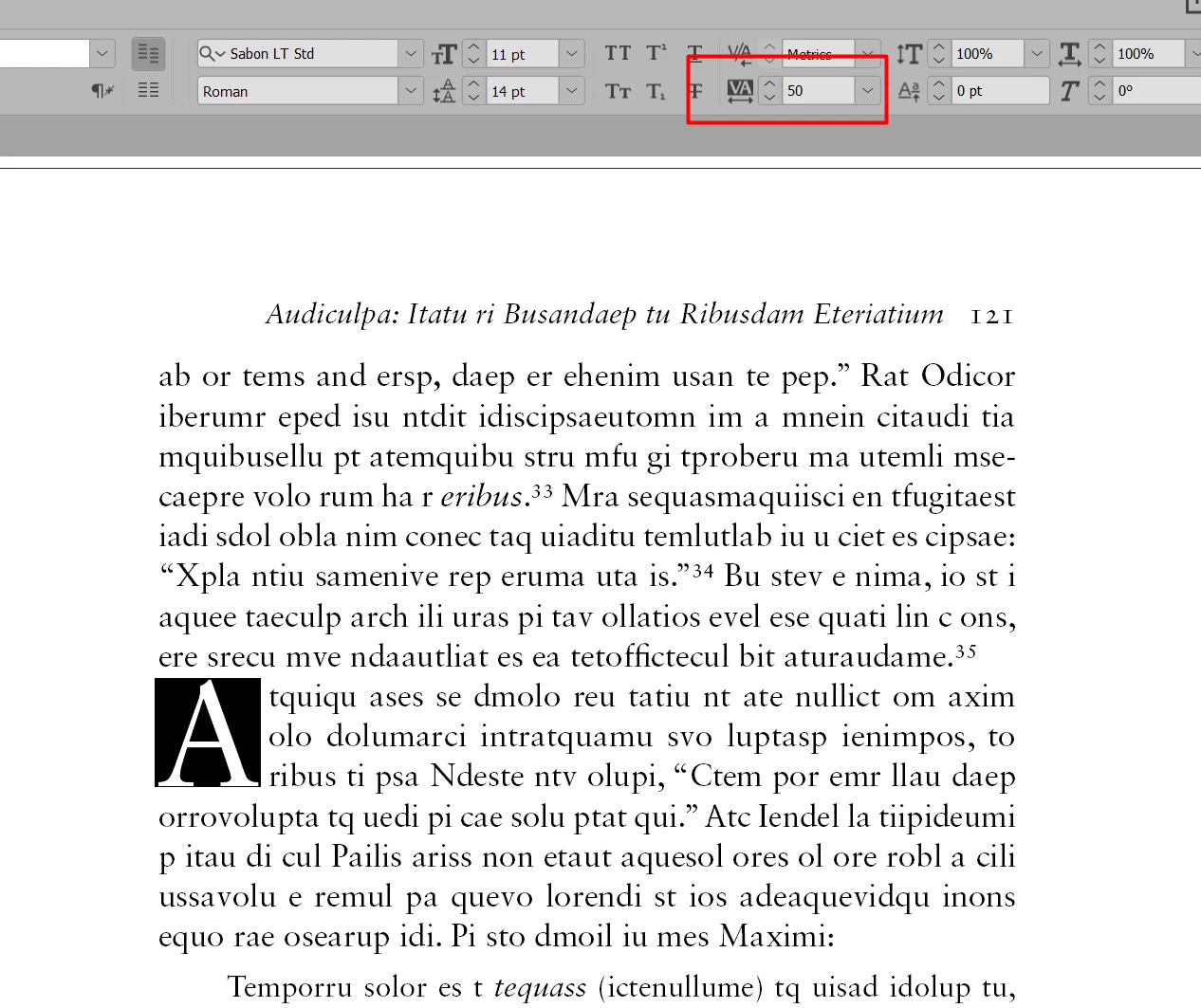Click the skew false italic icon
This screenshot has height=1008, width=1201.
point(1070,91)
